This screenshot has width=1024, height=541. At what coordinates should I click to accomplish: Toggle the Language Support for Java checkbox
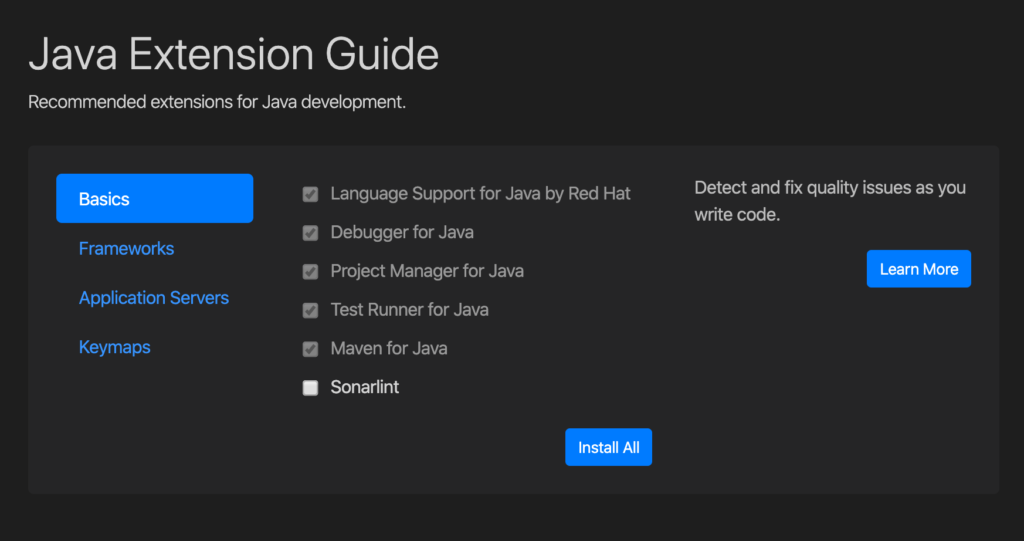point(310,194)
